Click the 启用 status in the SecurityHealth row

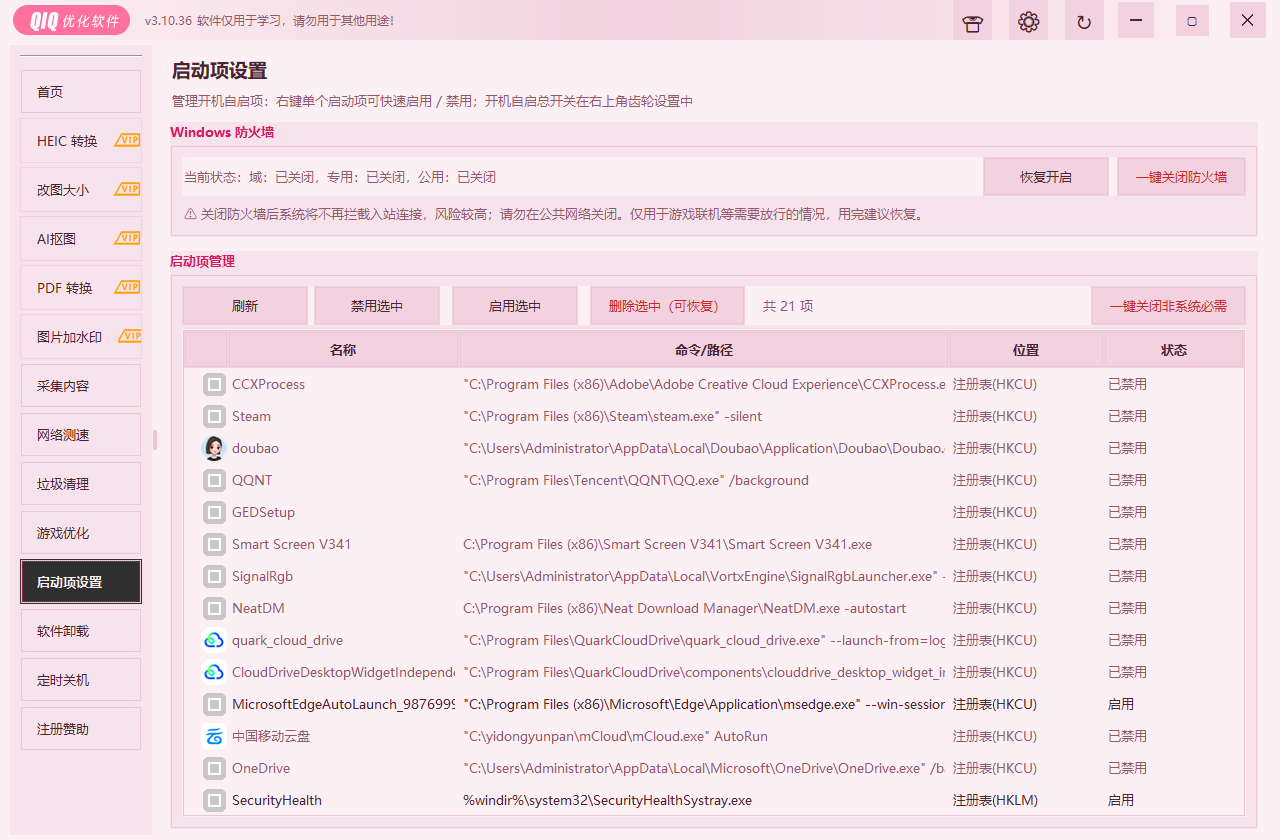[x=1121, y=800]
